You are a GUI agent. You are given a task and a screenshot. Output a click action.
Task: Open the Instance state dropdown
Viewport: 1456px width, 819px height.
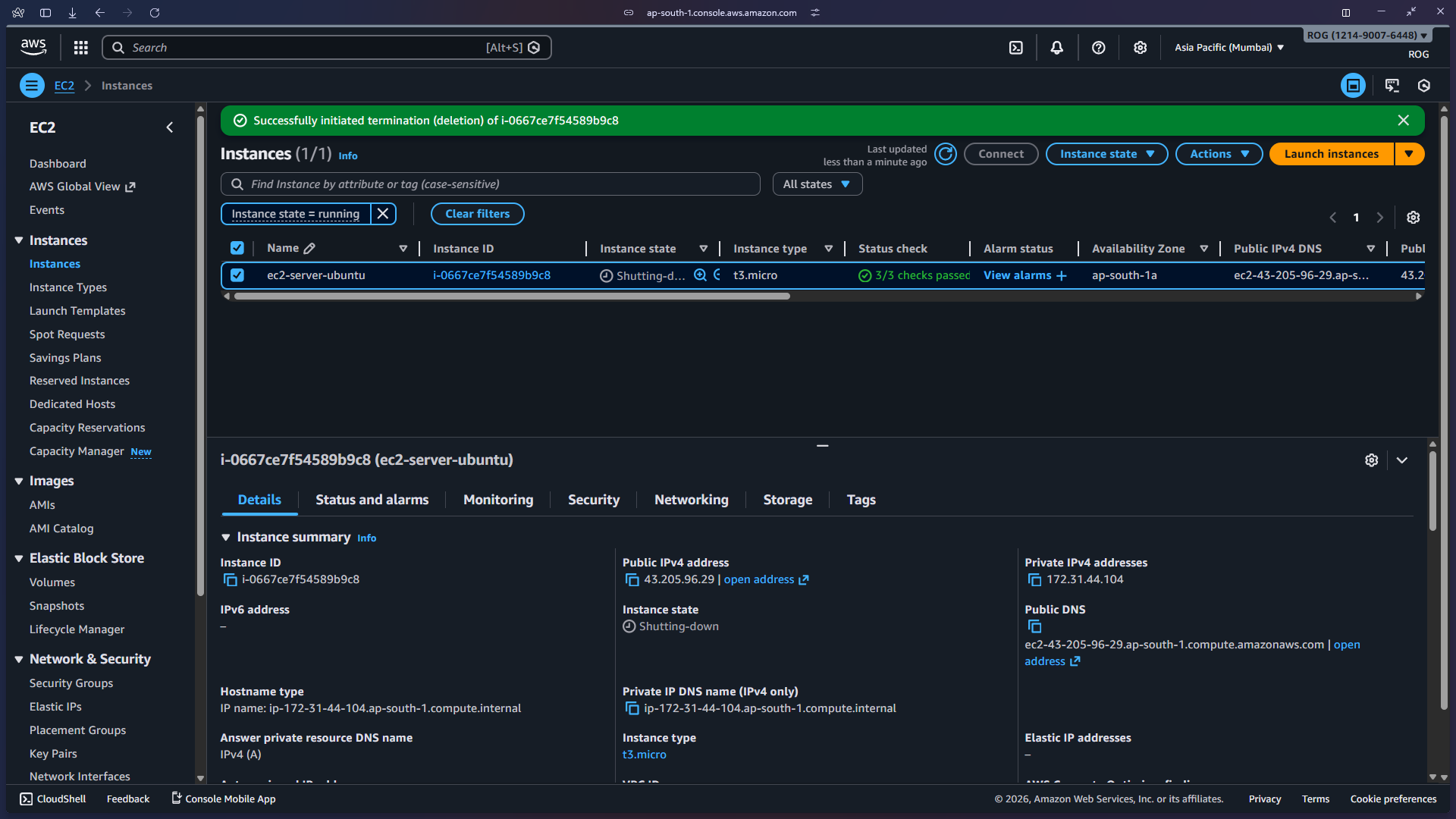click(1106, 154)
